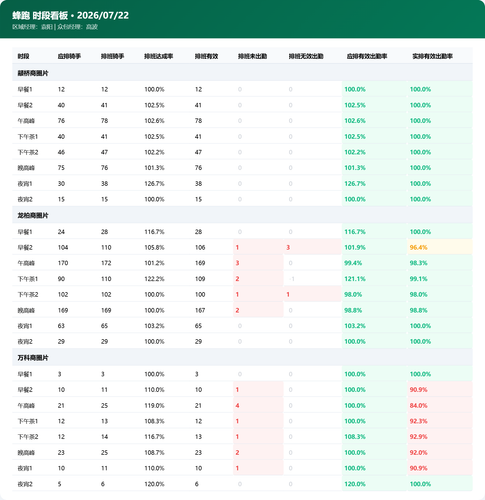The height and width of the screenshot is (500, 485).
Task: Click the 排班无效出勤 column header
Action: pos(306,56)
